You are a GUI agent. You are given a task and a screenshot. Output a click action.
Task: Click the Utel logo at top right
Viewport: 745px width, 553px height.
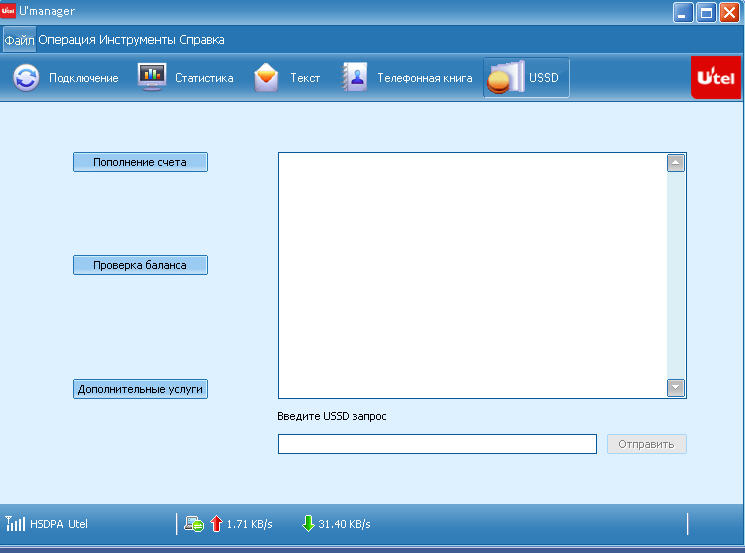click(x=716, y=77)
